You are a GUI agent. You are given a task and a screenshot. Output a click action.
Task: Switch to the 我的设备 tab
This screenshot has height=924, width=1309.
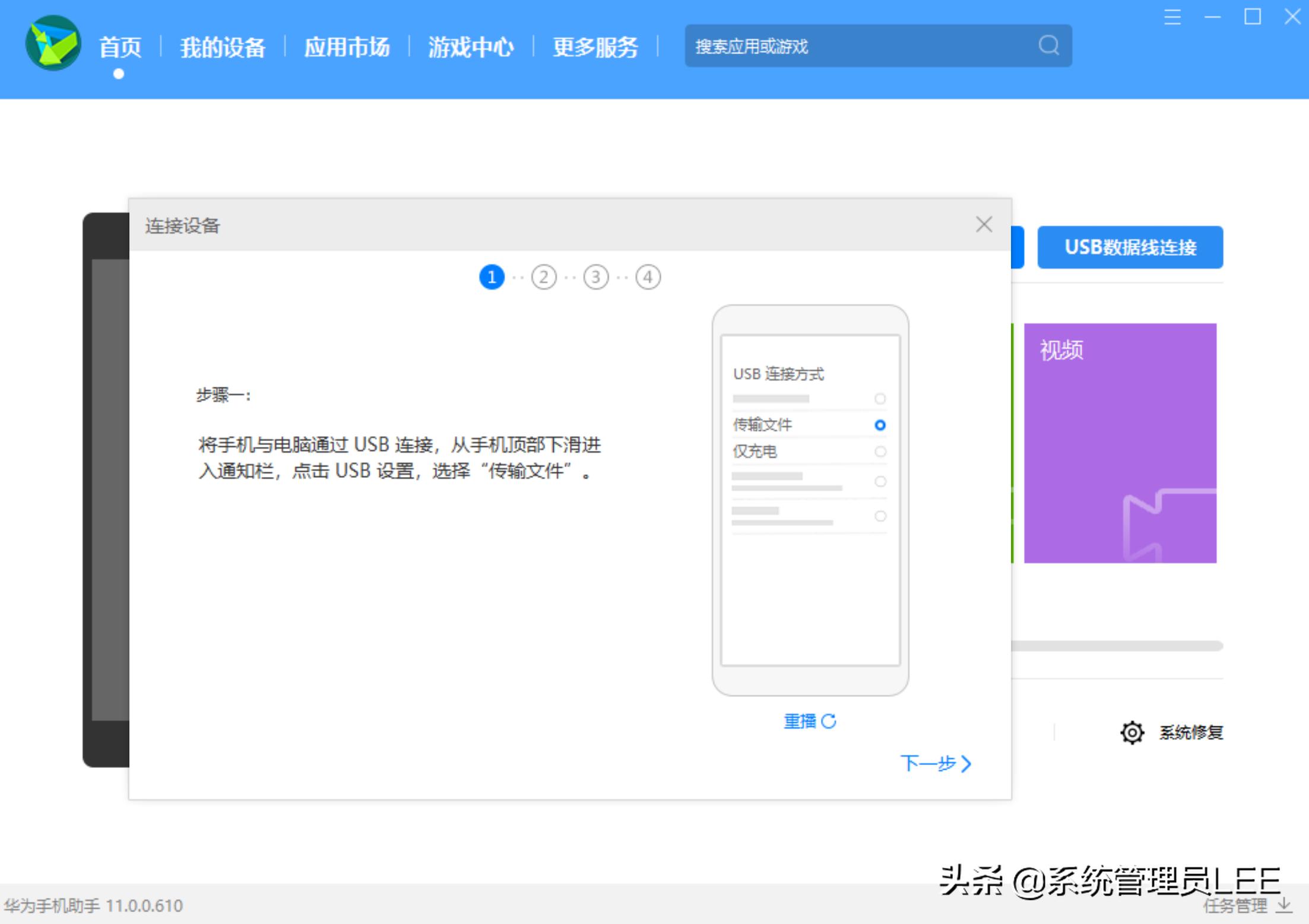[223, 47]
